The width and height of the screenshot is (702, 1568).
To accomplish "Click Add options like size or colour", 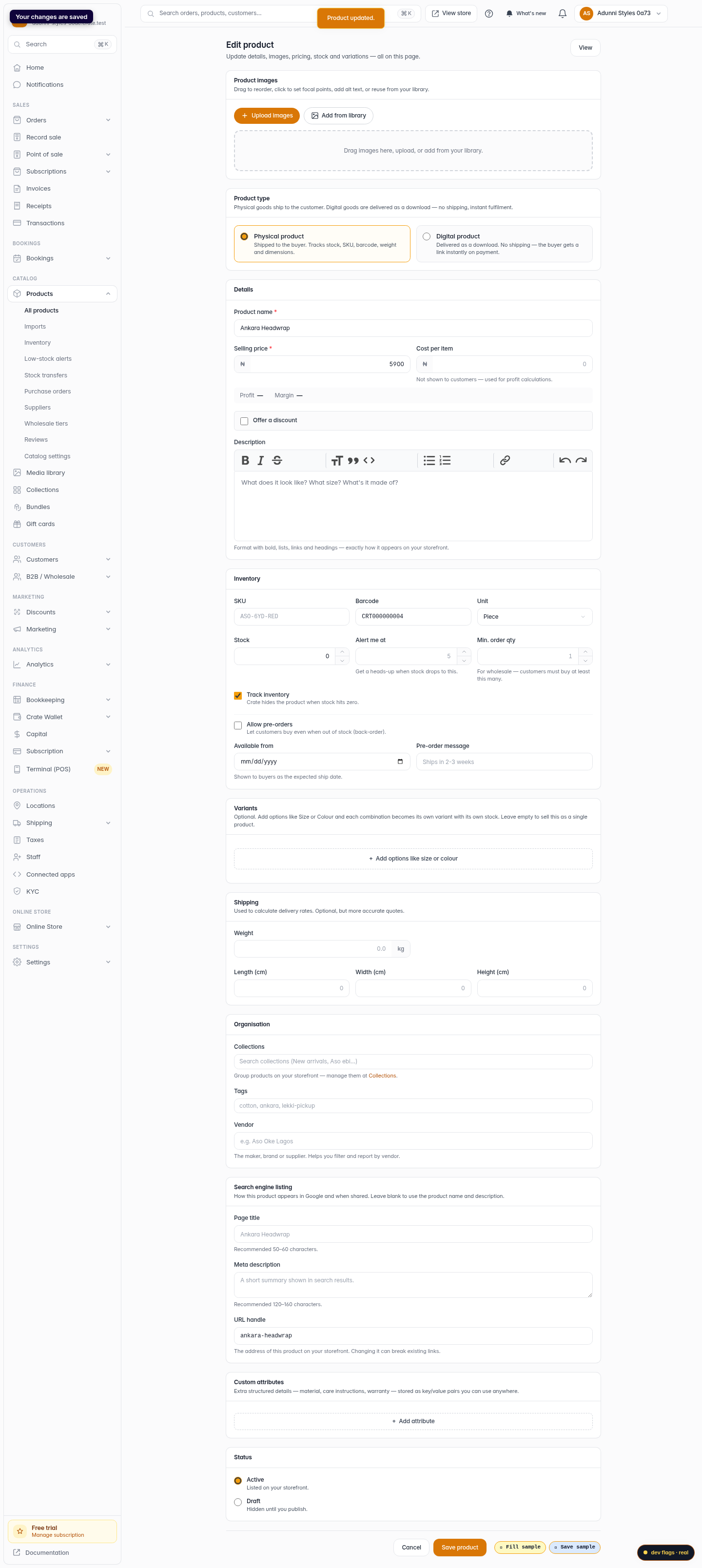I will pyautogui.click(x=413, y=858).
